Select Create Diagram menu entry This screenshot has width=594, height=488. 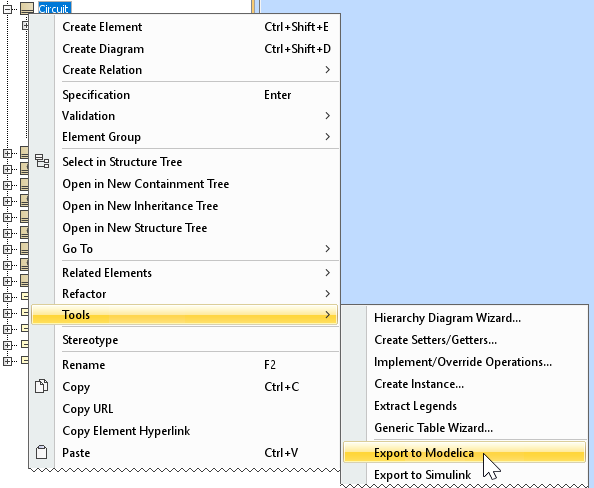(x=185, y=49)
